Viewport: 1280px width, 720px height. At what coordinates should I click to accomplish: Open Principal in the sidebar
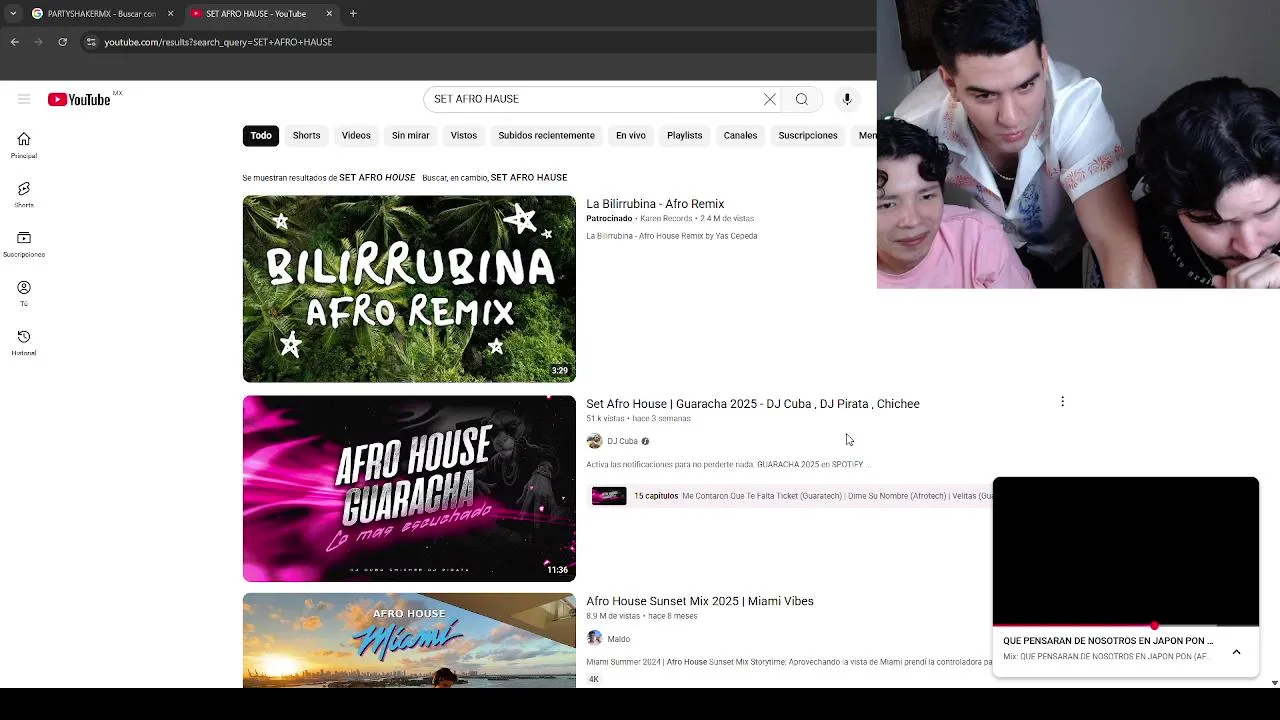24,145
